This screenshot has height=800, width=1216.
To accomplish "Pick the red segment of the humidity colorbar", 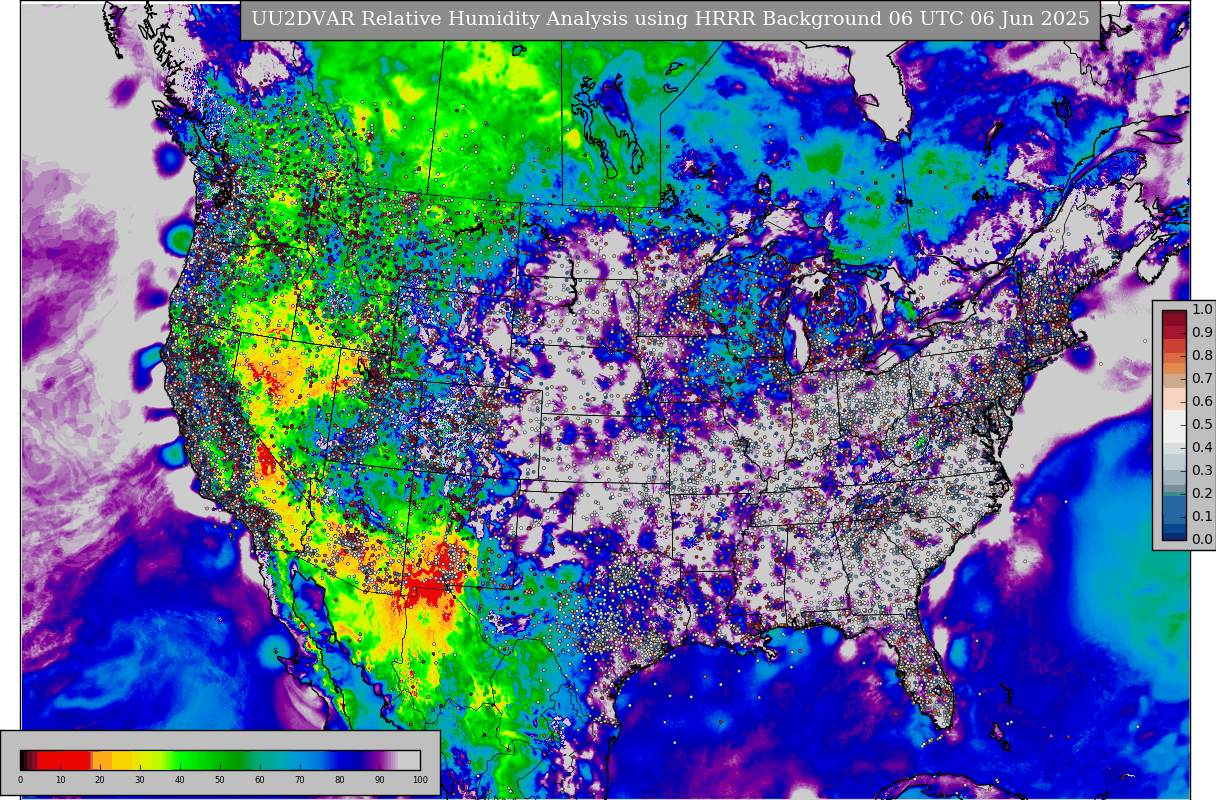I will (63, 760).
